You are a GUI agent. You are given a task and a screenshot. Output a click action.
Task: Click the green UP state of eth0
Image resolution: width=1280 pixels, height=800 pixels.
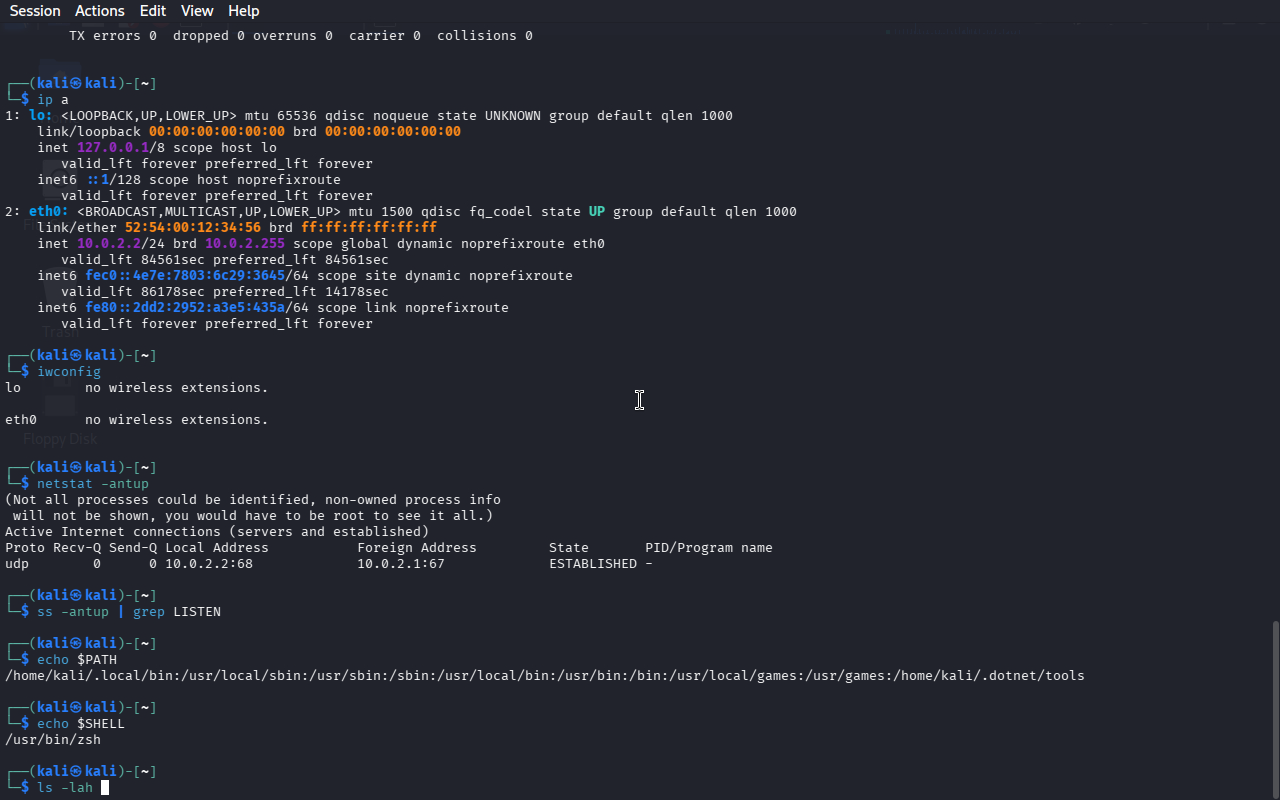pos(596,212)
